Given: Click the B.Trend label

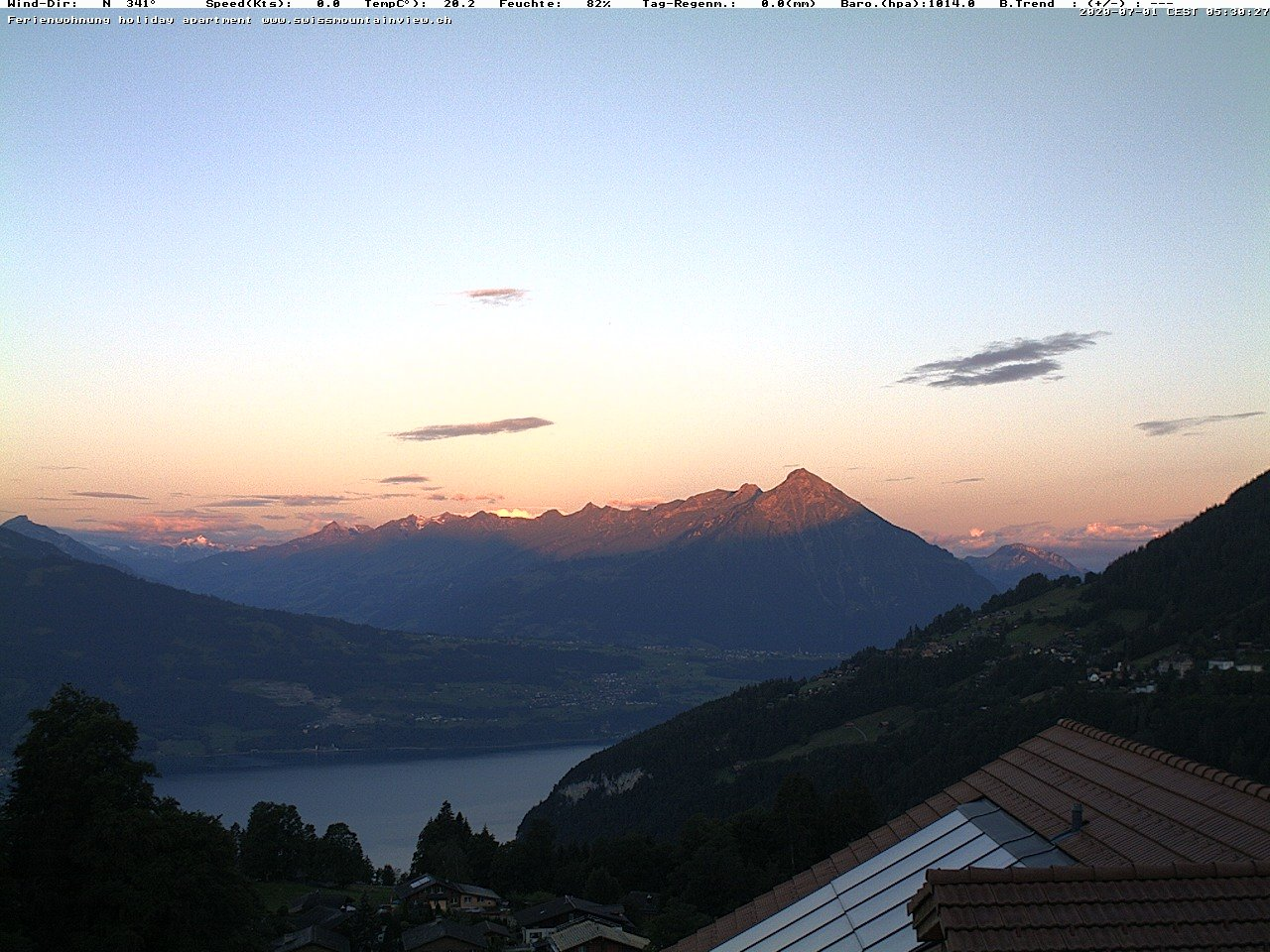Looking at the screenshot, I should coord(1027,4).
